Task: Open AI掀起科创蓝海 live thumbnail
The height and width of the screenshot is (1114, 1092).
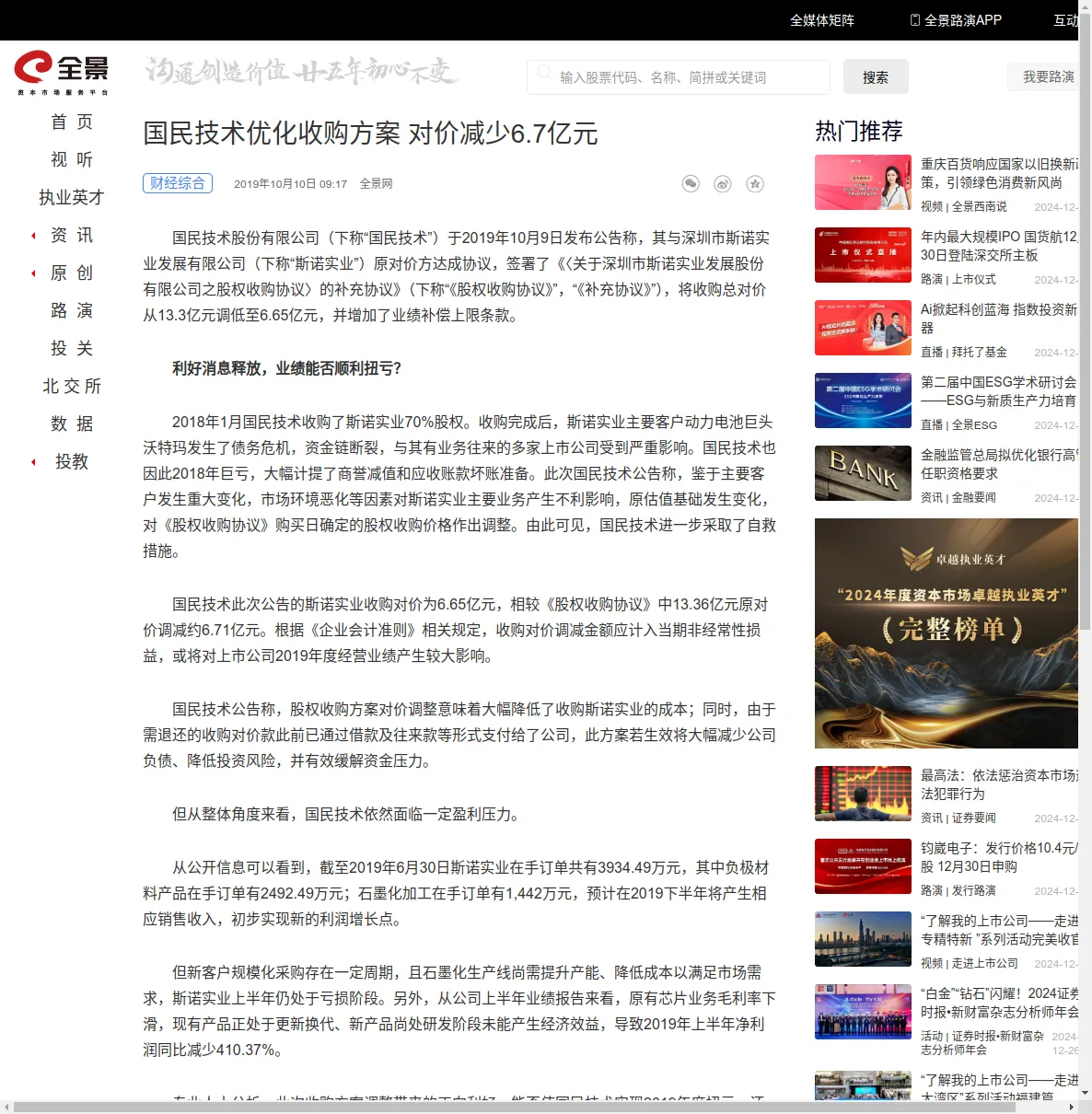Action: tap(863, 328)
